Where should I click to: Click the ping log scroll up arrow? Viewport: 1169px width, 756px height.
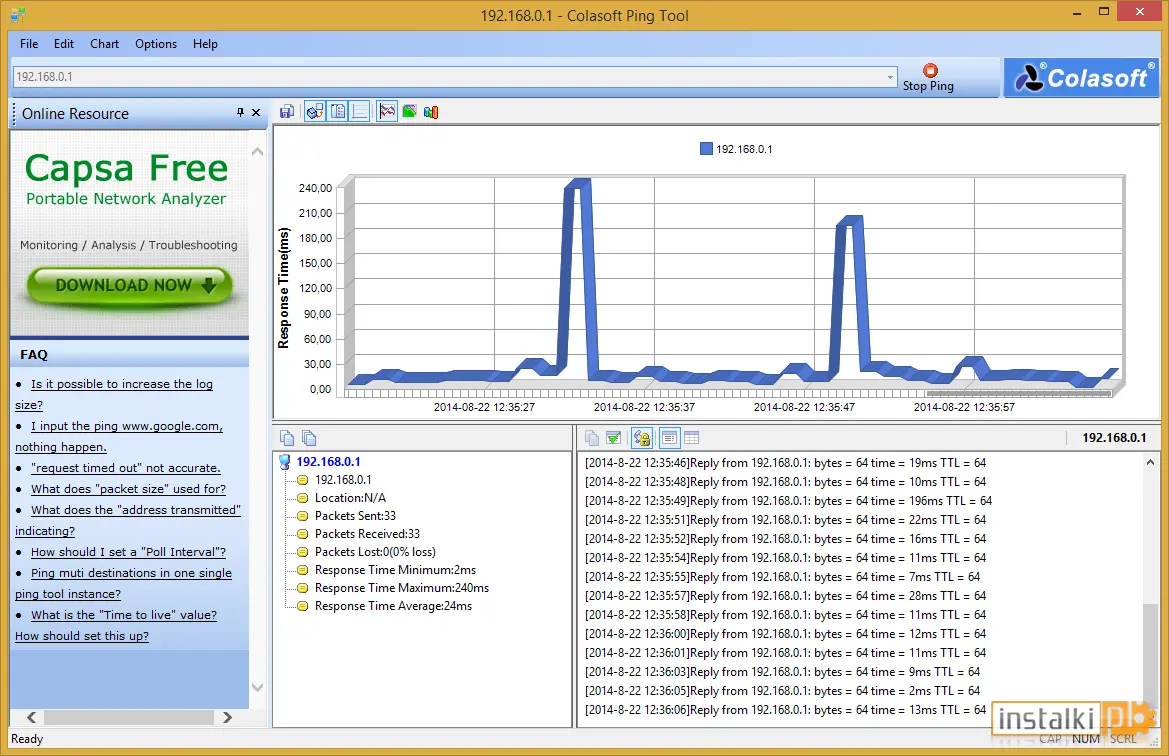click(1150, 463)
